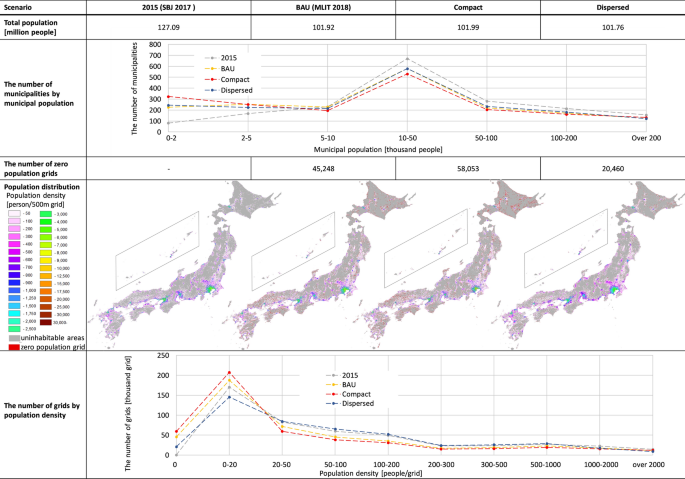Viewport: 685px width, 479px height.
Task: Pick the orange '-15,000' density swatch
Action: tap(46, 284)
